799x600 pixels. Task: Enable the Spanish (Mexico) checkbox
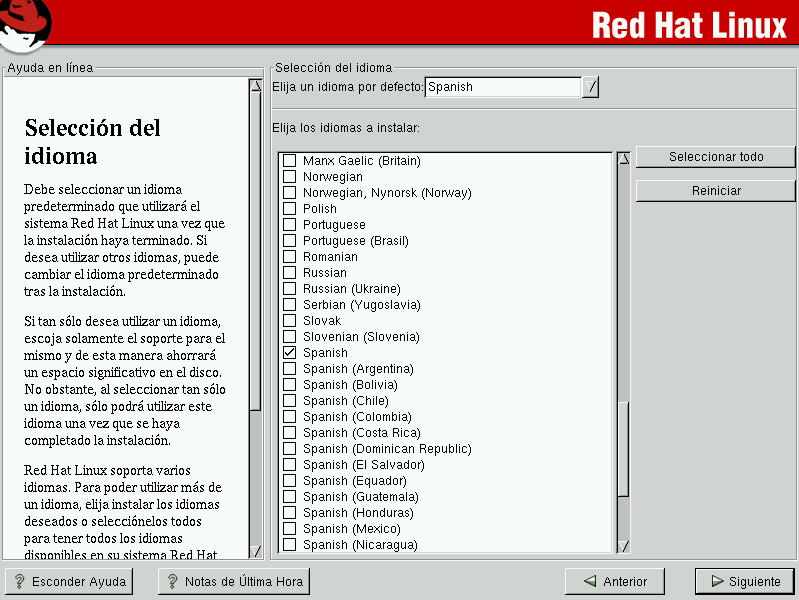[290, 529]
